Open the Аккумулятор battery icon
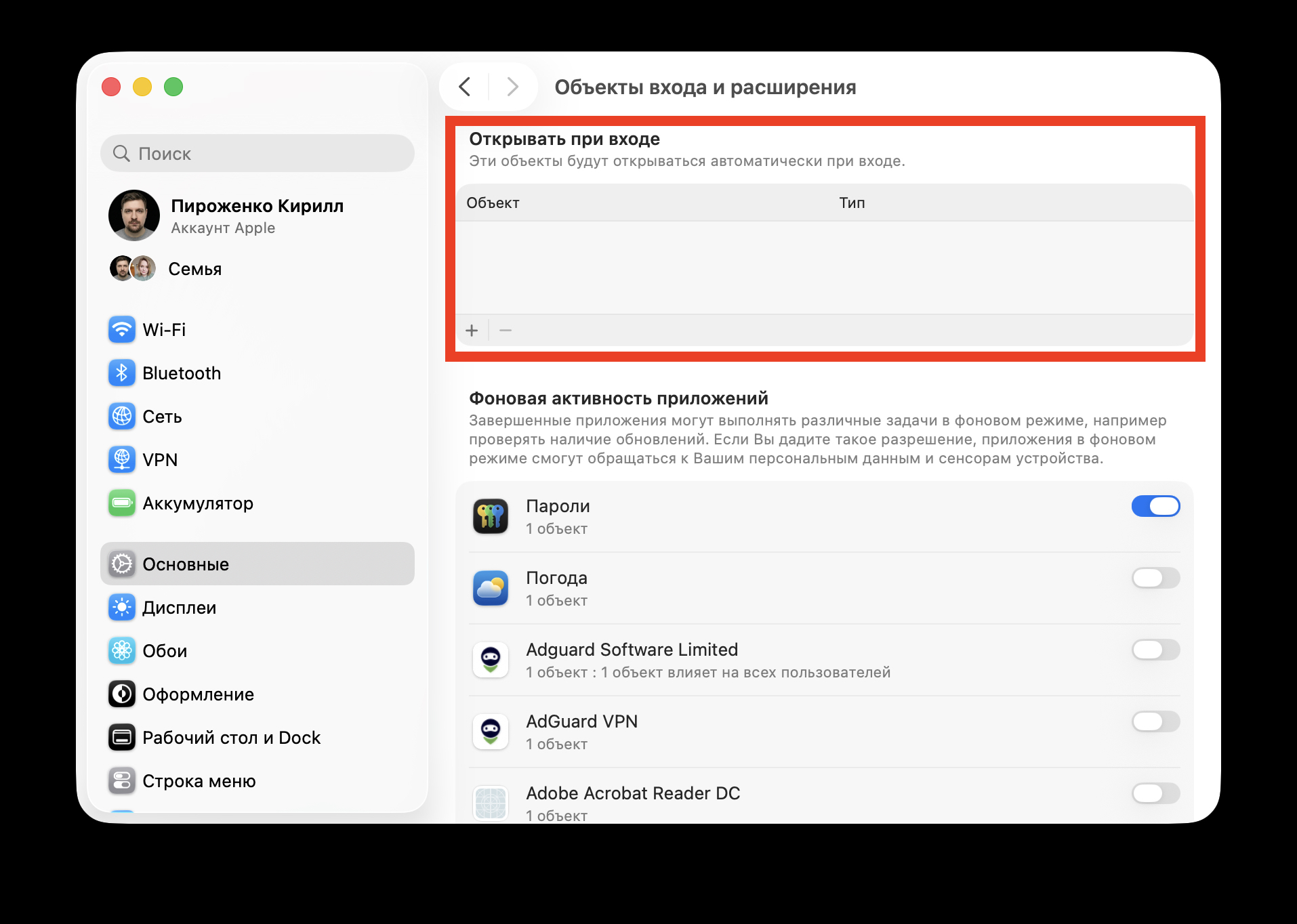 (x=121, y=503)
